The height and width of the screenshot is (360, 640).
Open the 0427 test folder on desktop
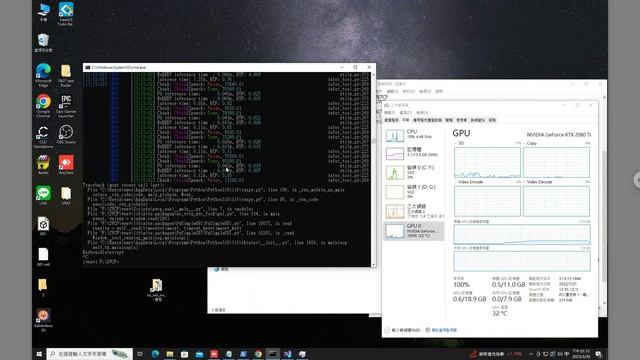[x=66, y=75]
